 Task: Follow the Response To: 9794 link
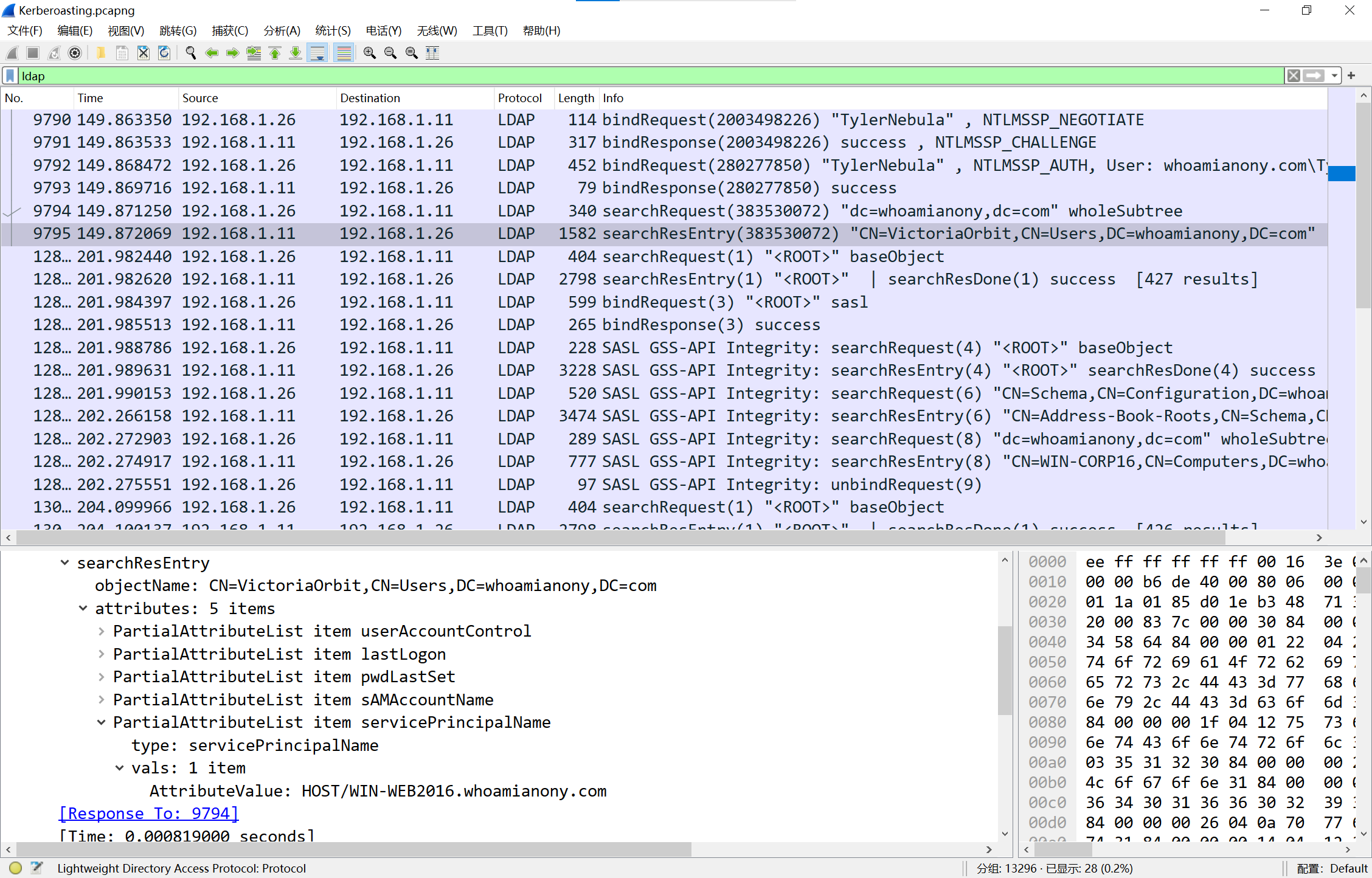click(149, 814)
